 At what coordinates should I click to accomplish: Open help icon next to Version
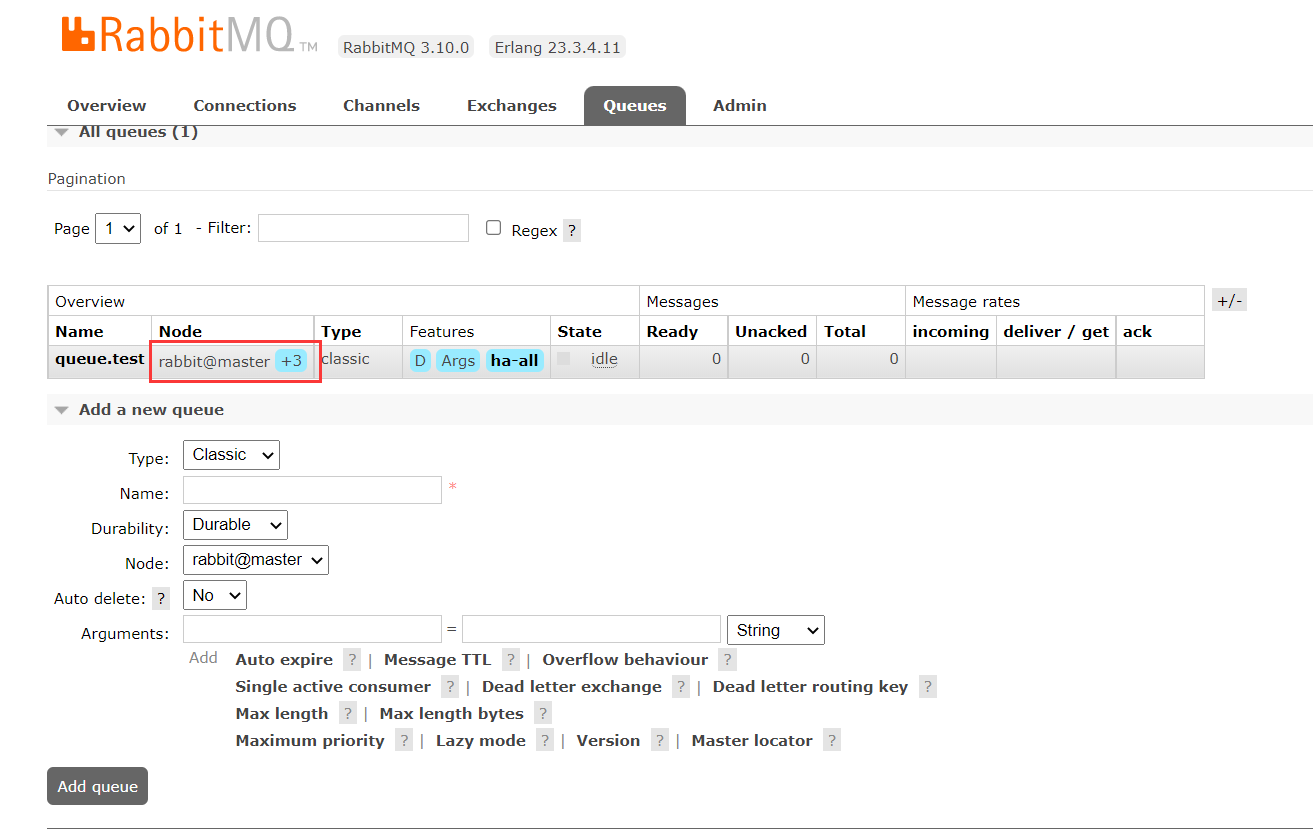[660, 741]
